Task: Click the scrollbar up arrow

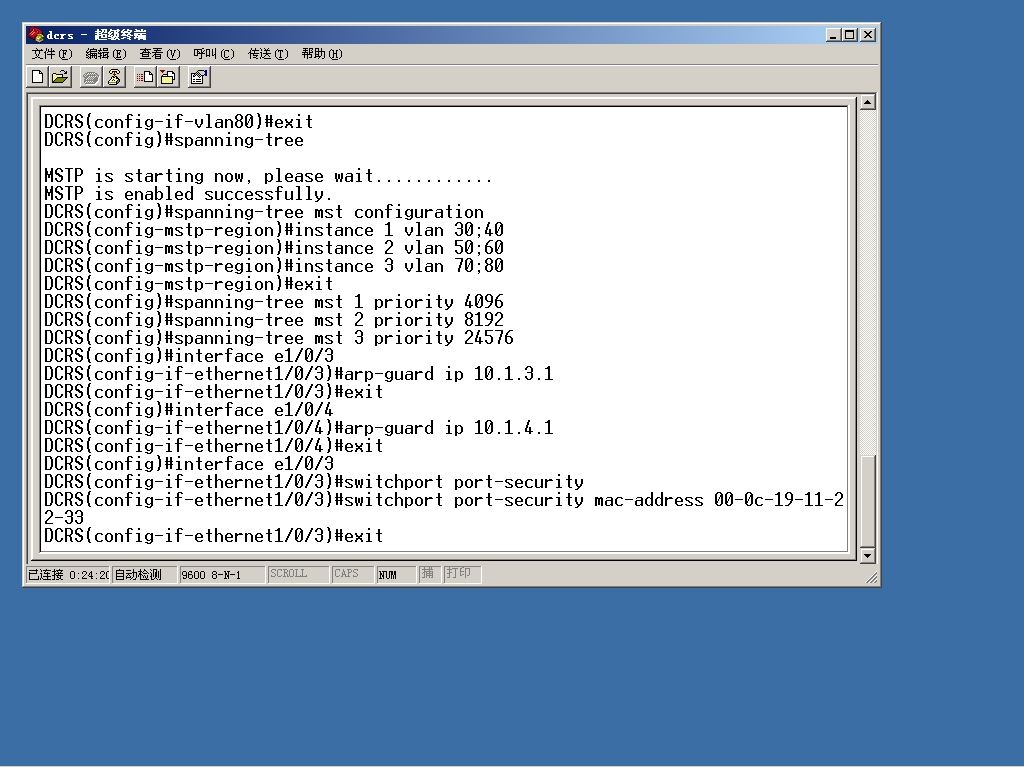Action: 867,102
